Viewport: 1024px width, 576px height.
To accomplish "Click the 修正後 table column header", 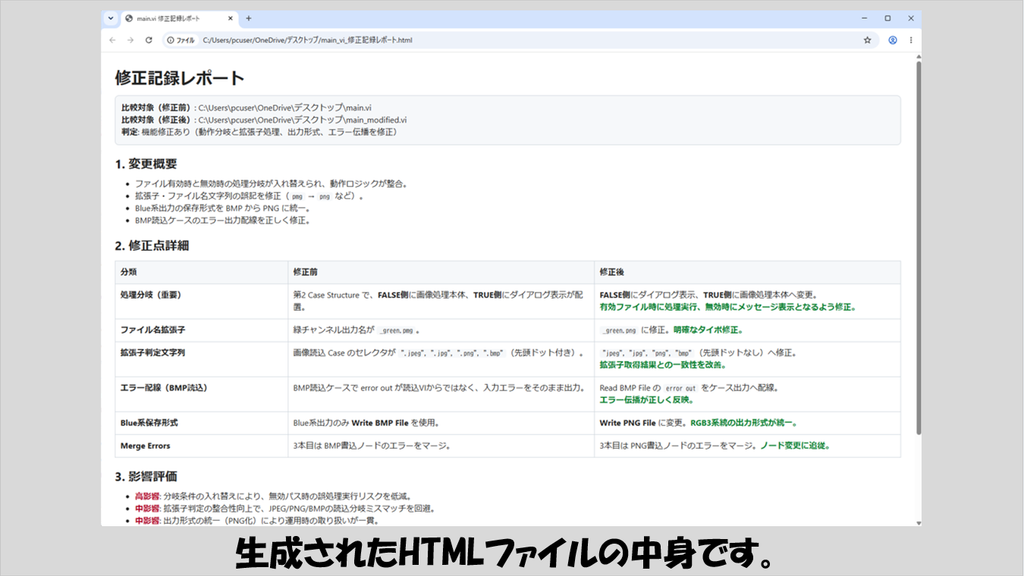I will (x=611, y=272).
